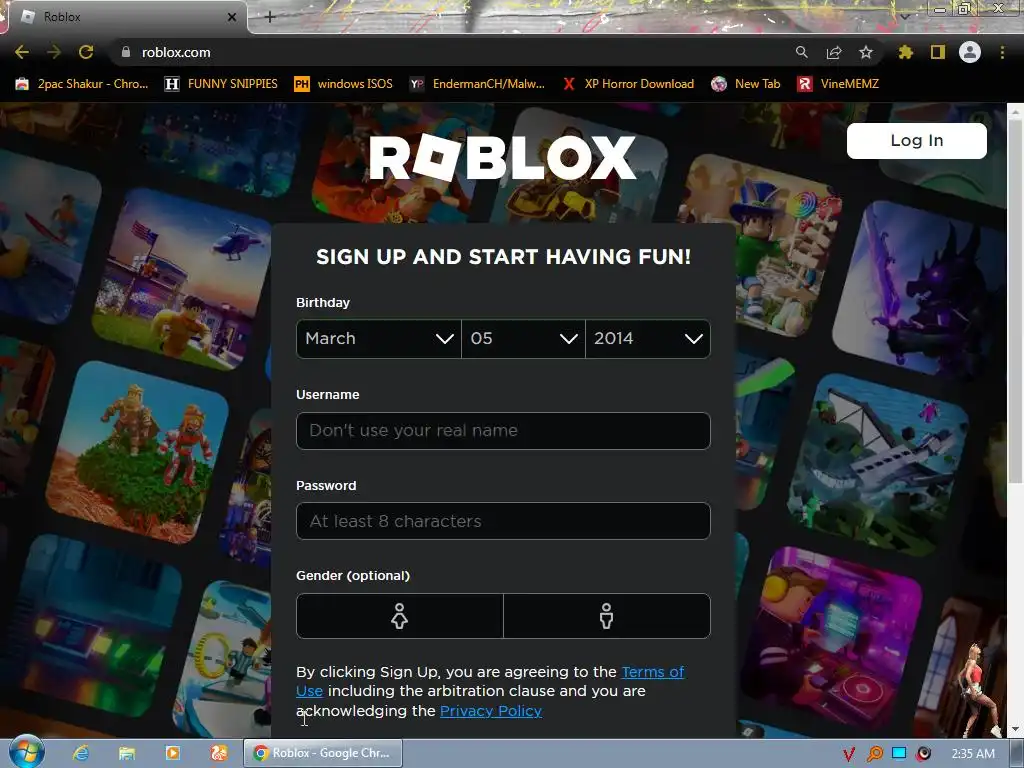Expand the birthday day dropdown showing 05
Image resolution: width=1024 pixels, height=768 pixels.
point(523,338)
